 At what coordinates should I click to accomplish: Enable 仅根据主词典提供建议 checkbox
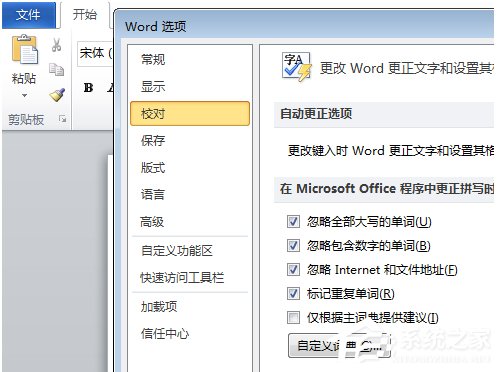293,317
